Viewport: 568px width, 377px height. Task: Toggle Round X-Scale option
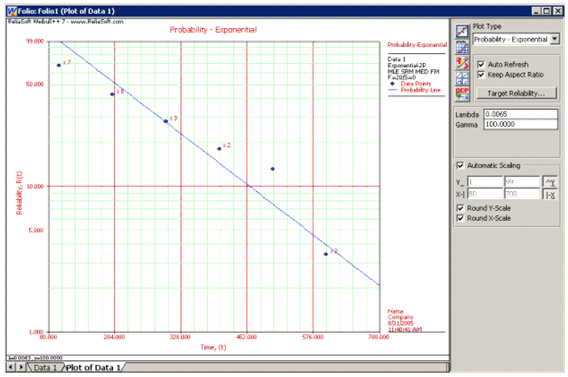tap(460, 218)
